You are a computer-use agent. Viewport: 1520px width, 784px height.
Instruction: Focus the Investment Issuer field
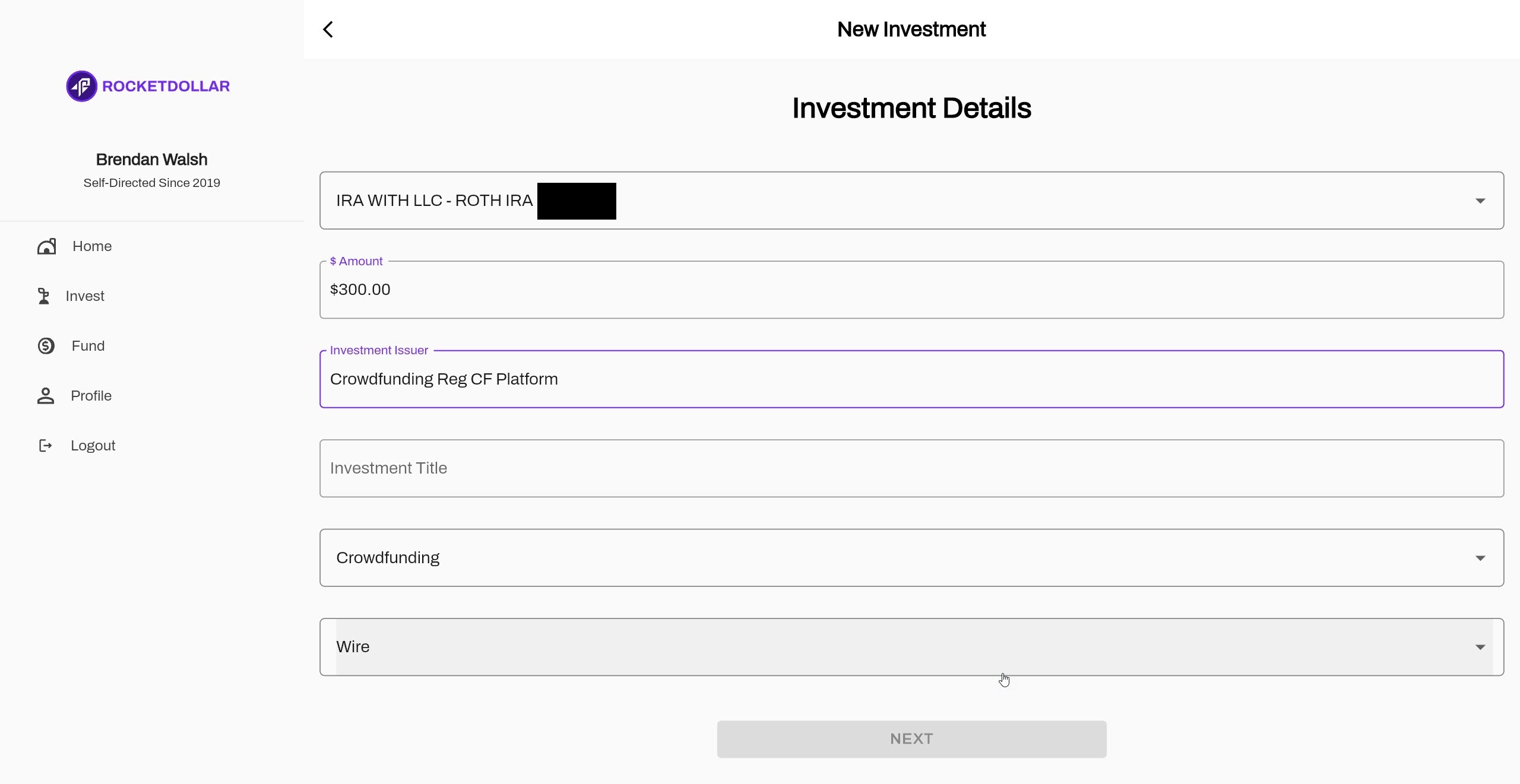coord(911,379)
